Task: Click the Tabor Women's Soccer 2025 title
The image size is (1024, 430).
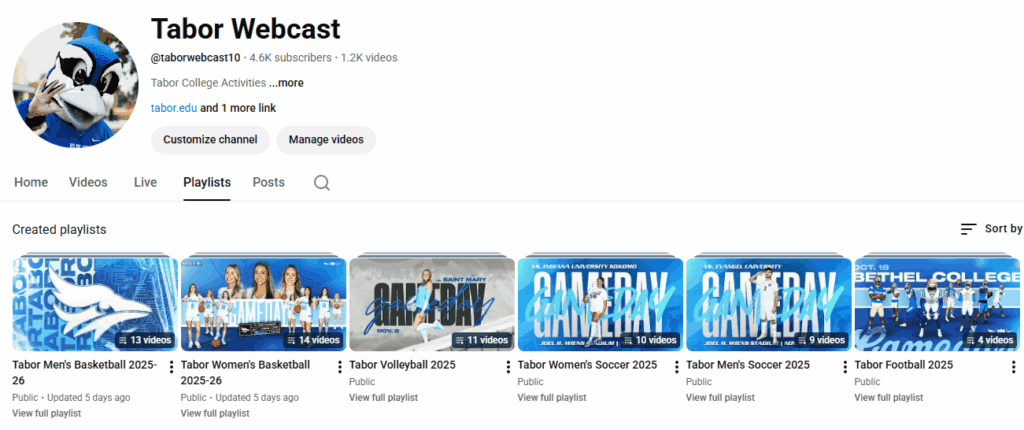Action: coord(587,365)
